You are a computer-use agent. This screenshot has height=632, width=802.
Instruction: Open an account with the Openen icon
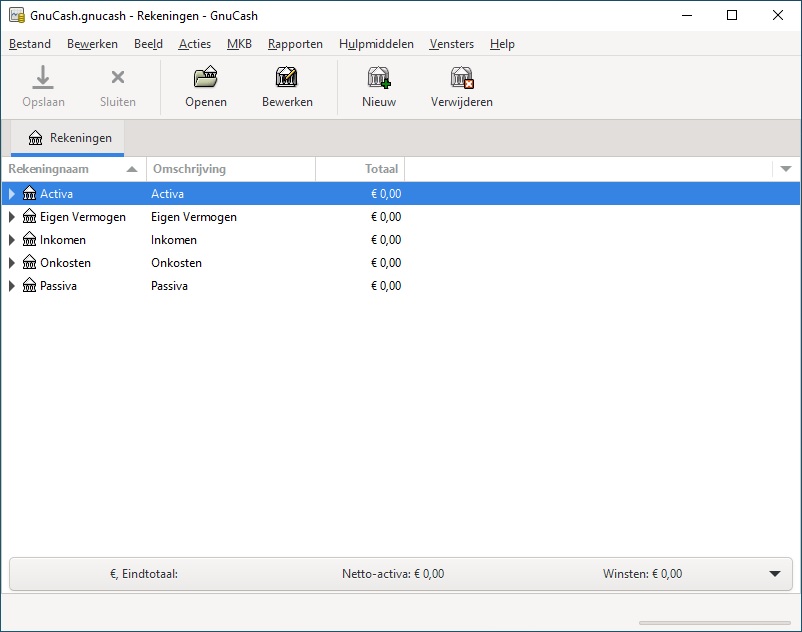point(205,78)
